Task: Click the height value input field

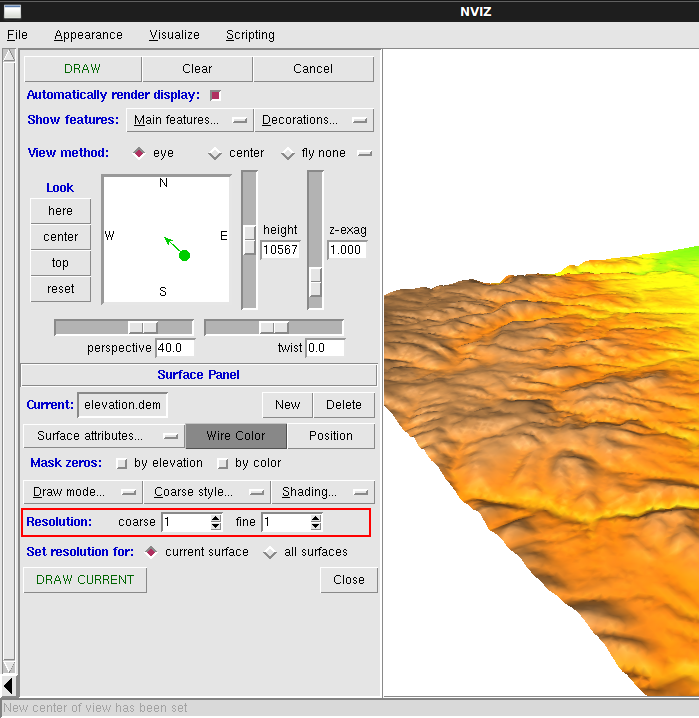Action: coord(280,250)
